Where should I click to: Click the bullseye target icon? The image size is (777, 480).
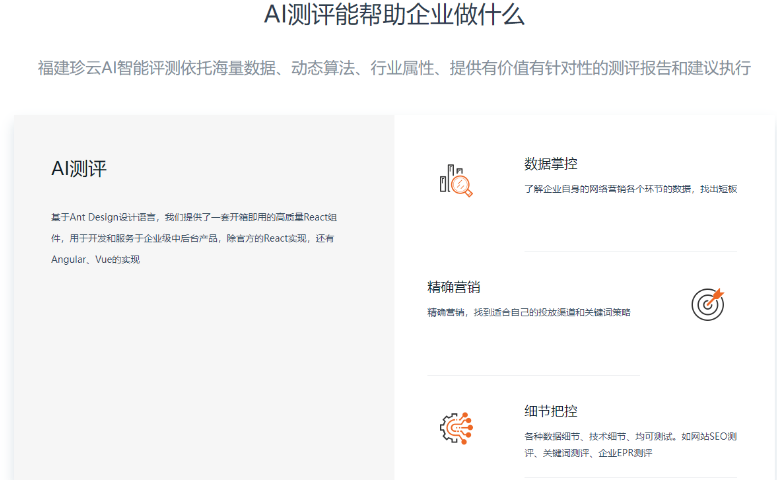pyautogui.click(x=708, y=304)
